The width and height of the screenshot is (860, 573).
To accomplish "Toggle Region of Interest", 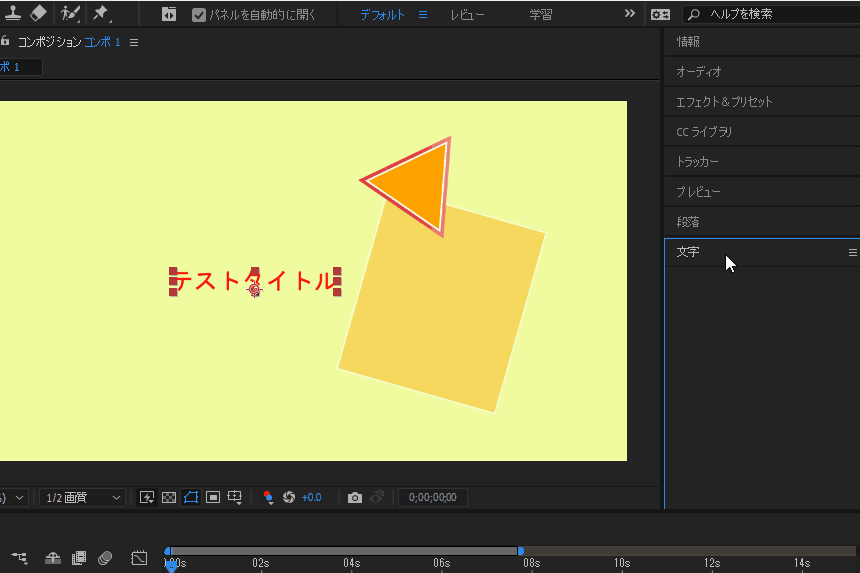I will (213, 497).
